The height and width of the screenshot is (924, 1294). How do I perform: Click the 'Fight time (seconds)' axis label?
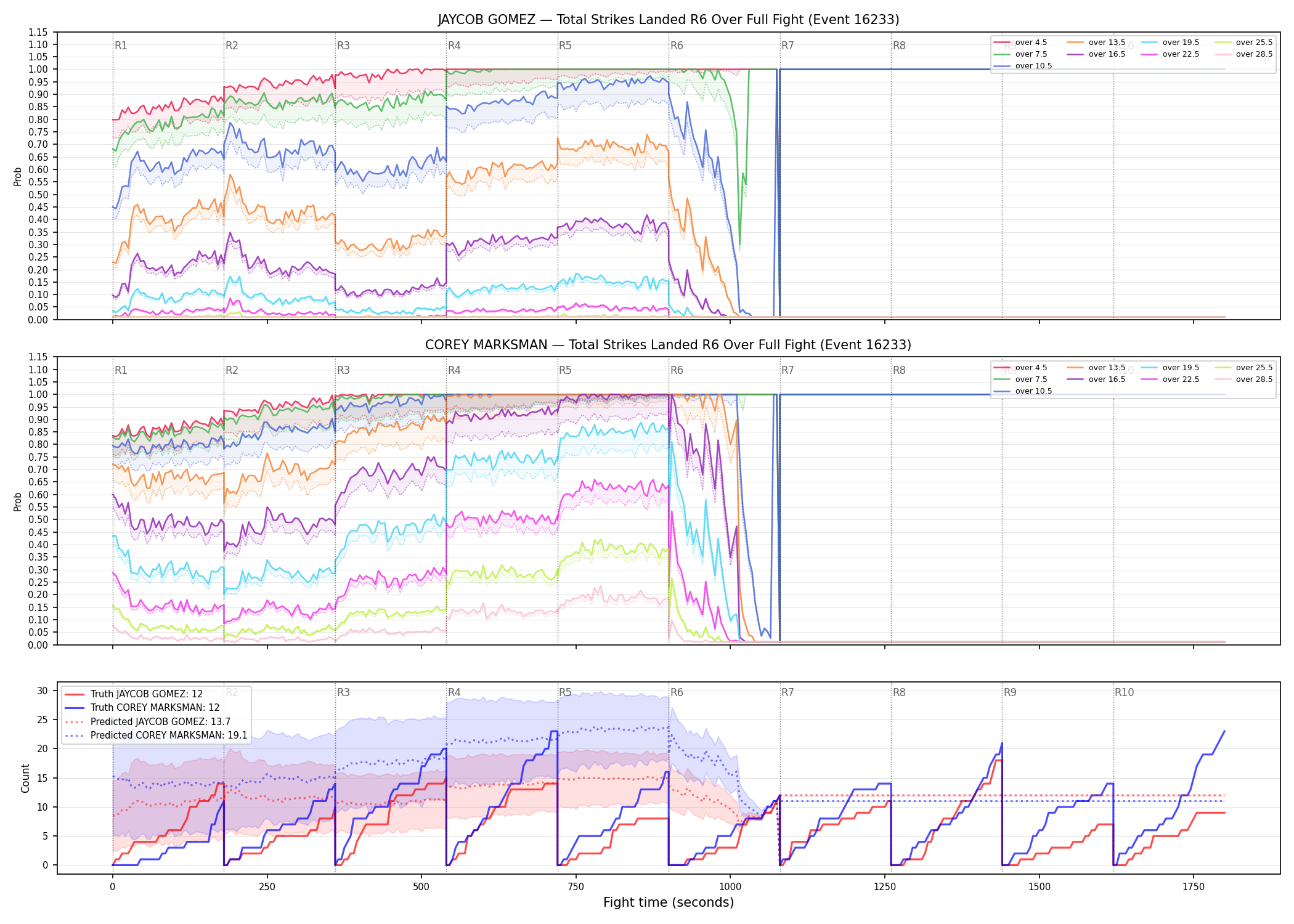coord(669,902)
